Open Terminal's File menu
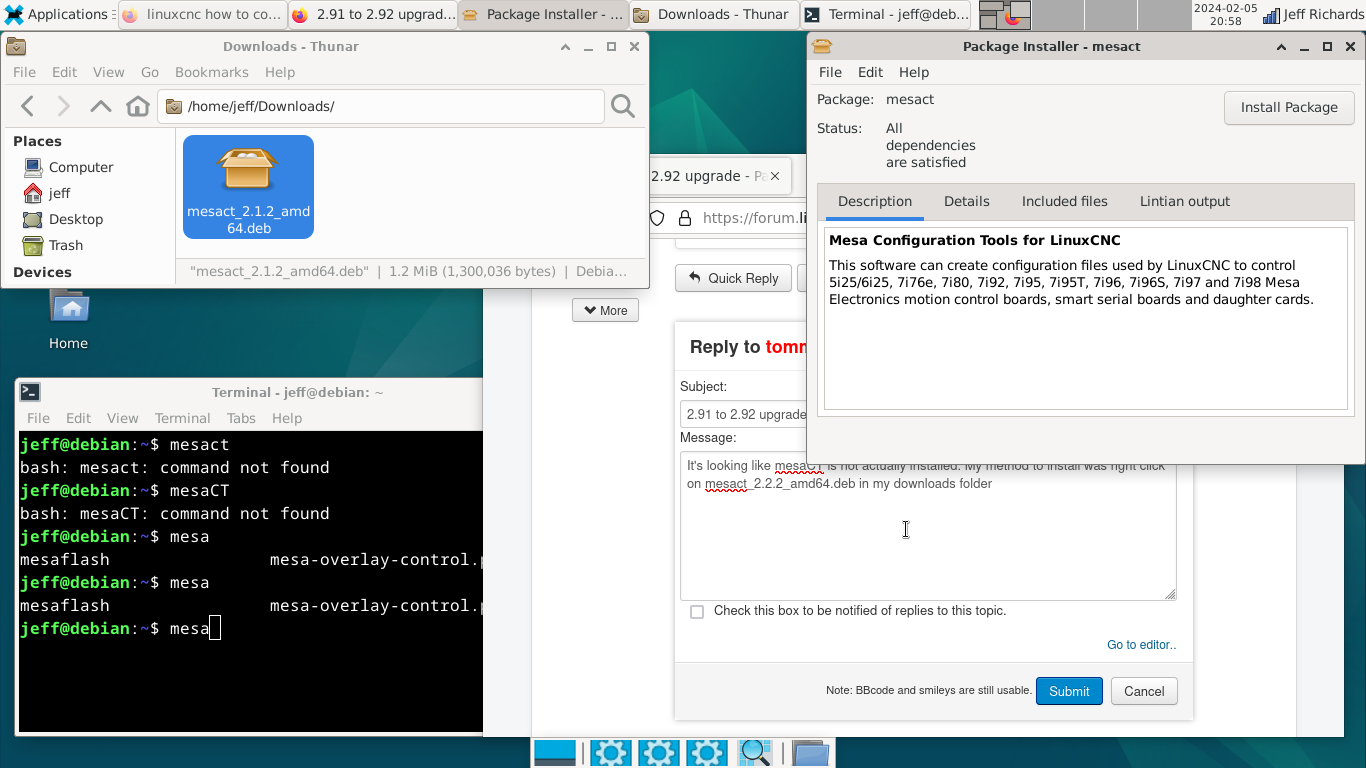This screenshot has height=768, width=1366. 38,418
